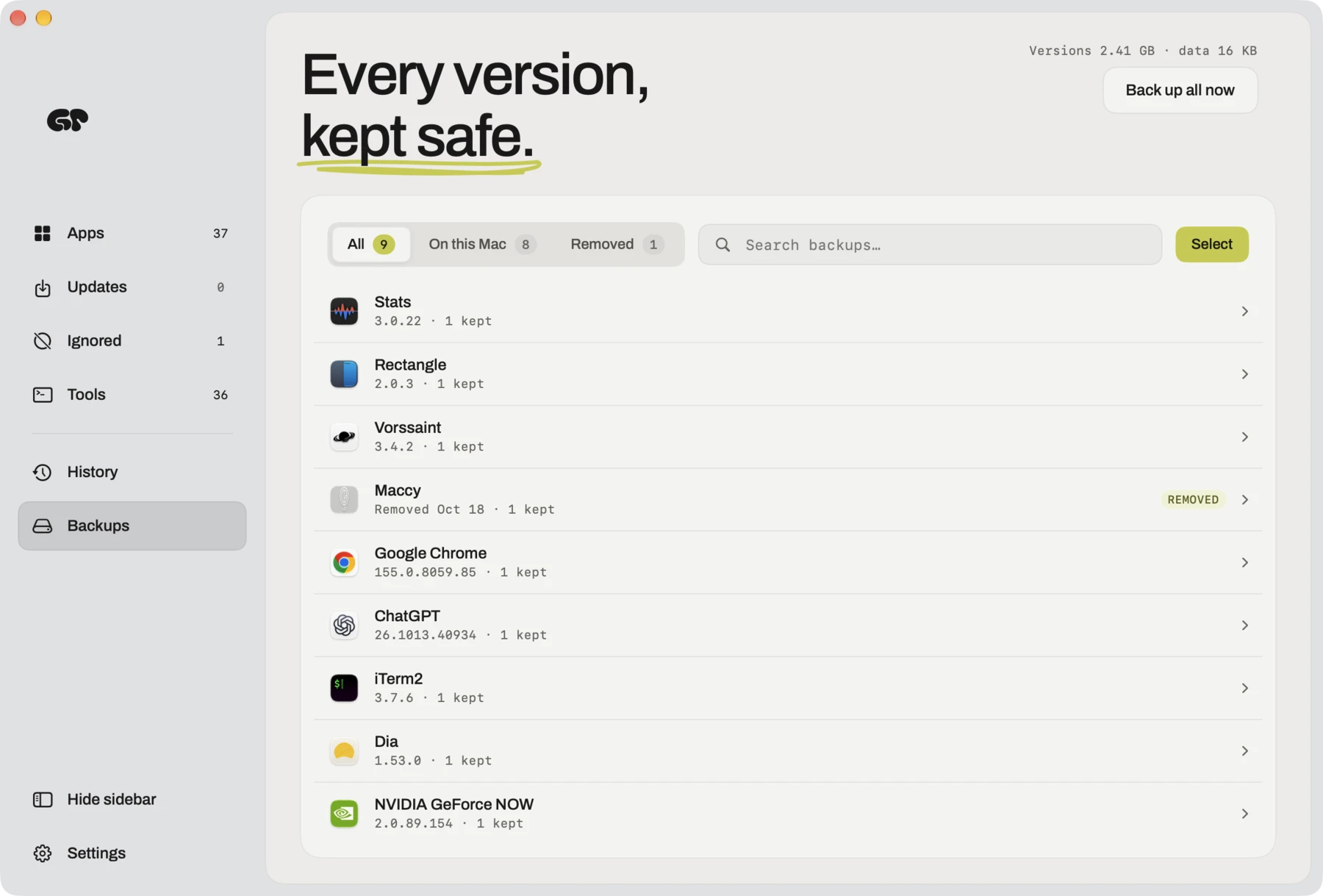Click the Tools count badge 36
Image resolution: width=1323 pixels, height=896 pixels.
coord(220,395)
